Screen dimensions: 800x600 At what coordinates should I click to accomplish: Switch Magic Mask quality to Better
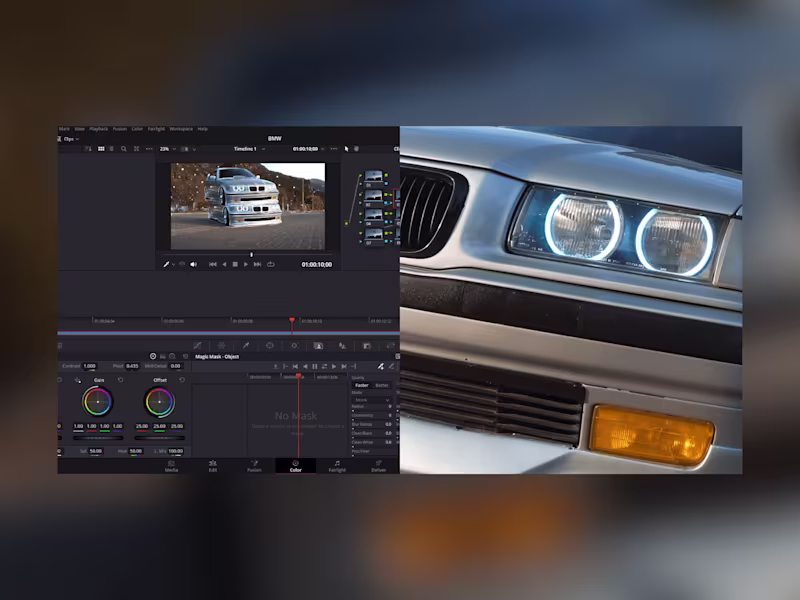point(382,383)
